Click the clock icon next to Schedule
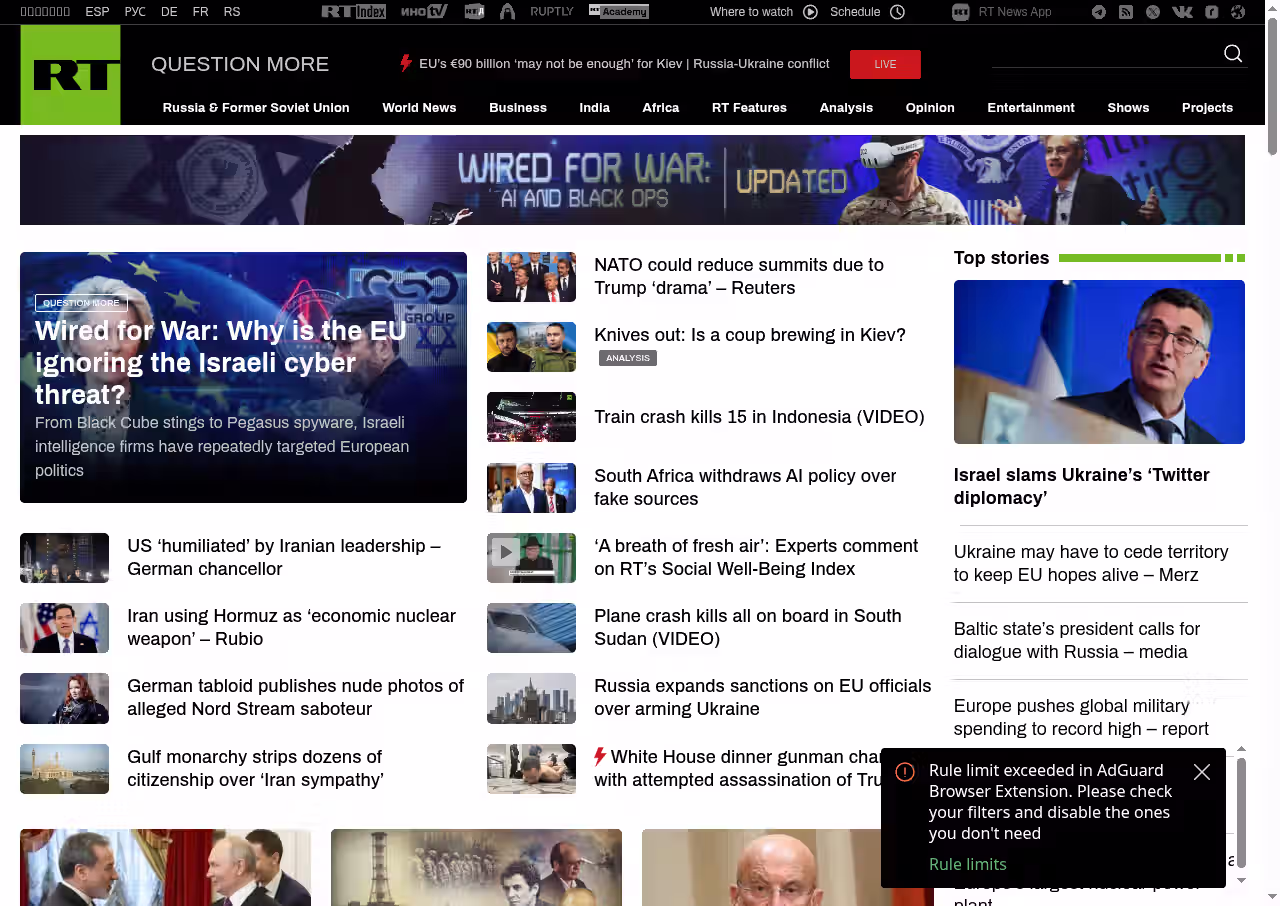1280x906 pixels. click(897, 12)
